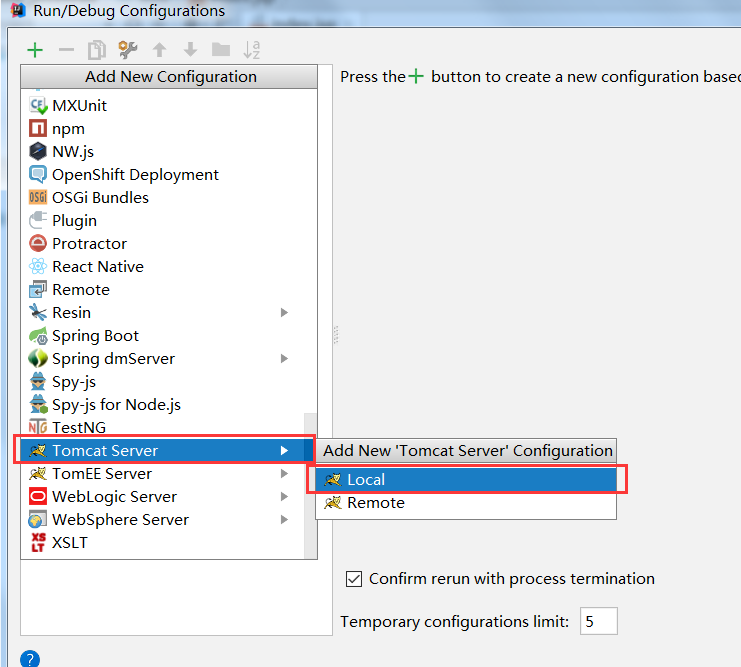Click the NW.js hexagon icon
741x667 pixels.
(38, 151)
